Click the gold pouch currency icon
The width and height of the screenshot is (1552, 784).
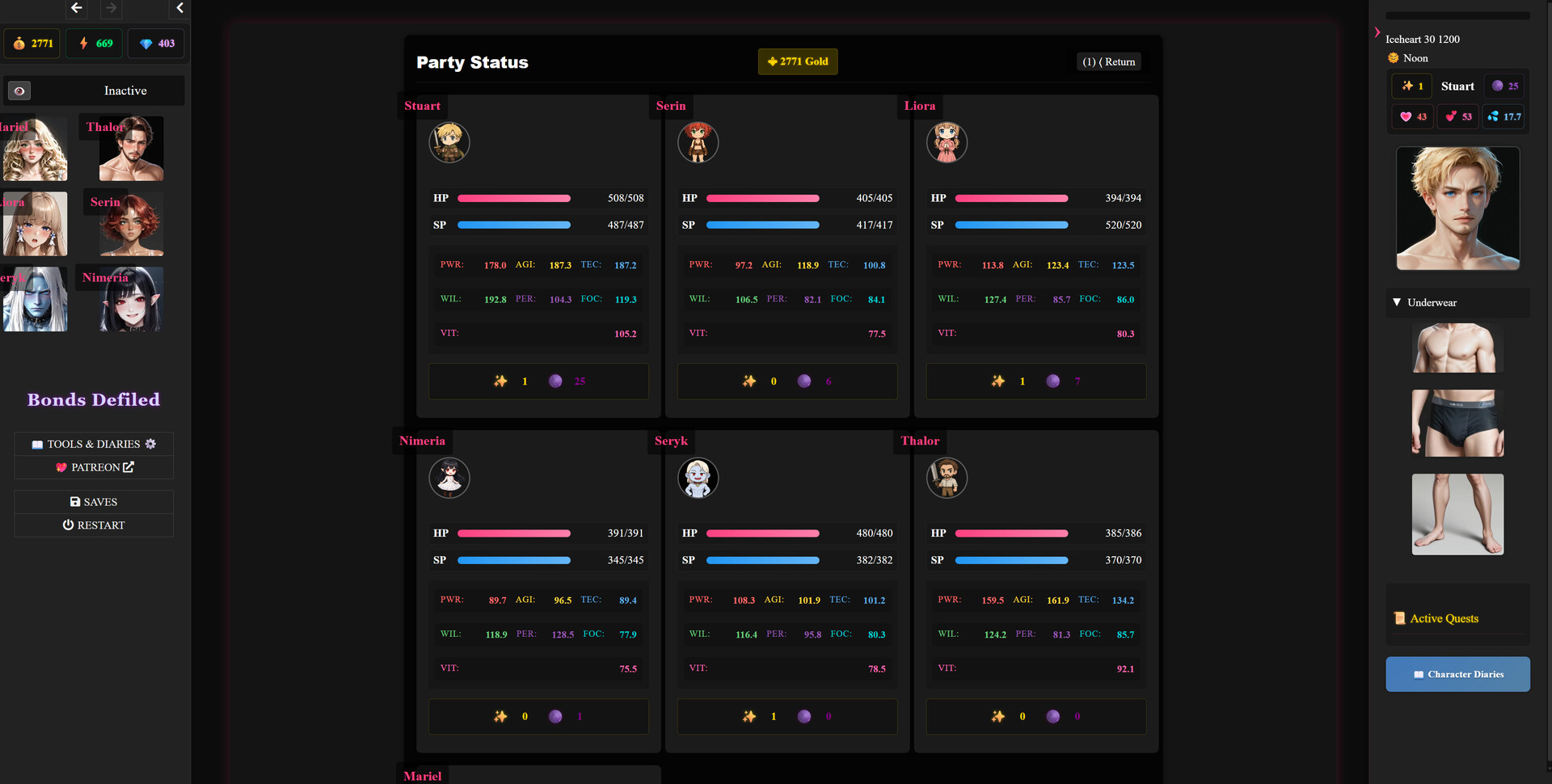click(x=19, y=44)
